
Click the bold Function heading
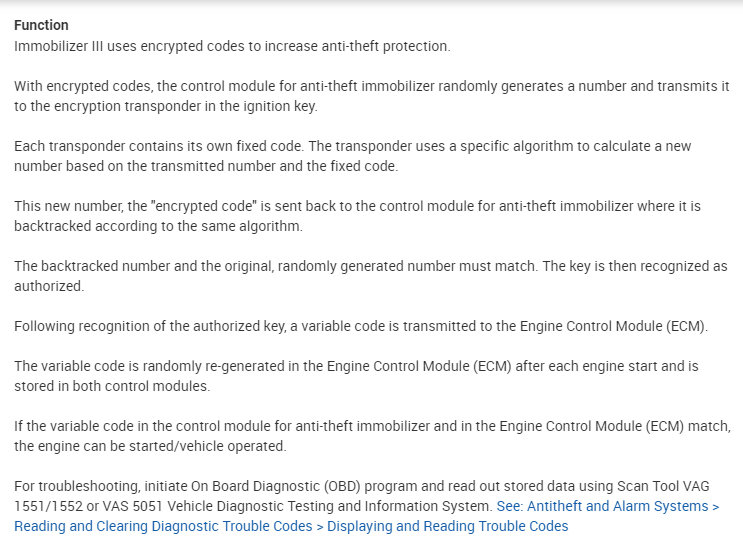[41, 25]
